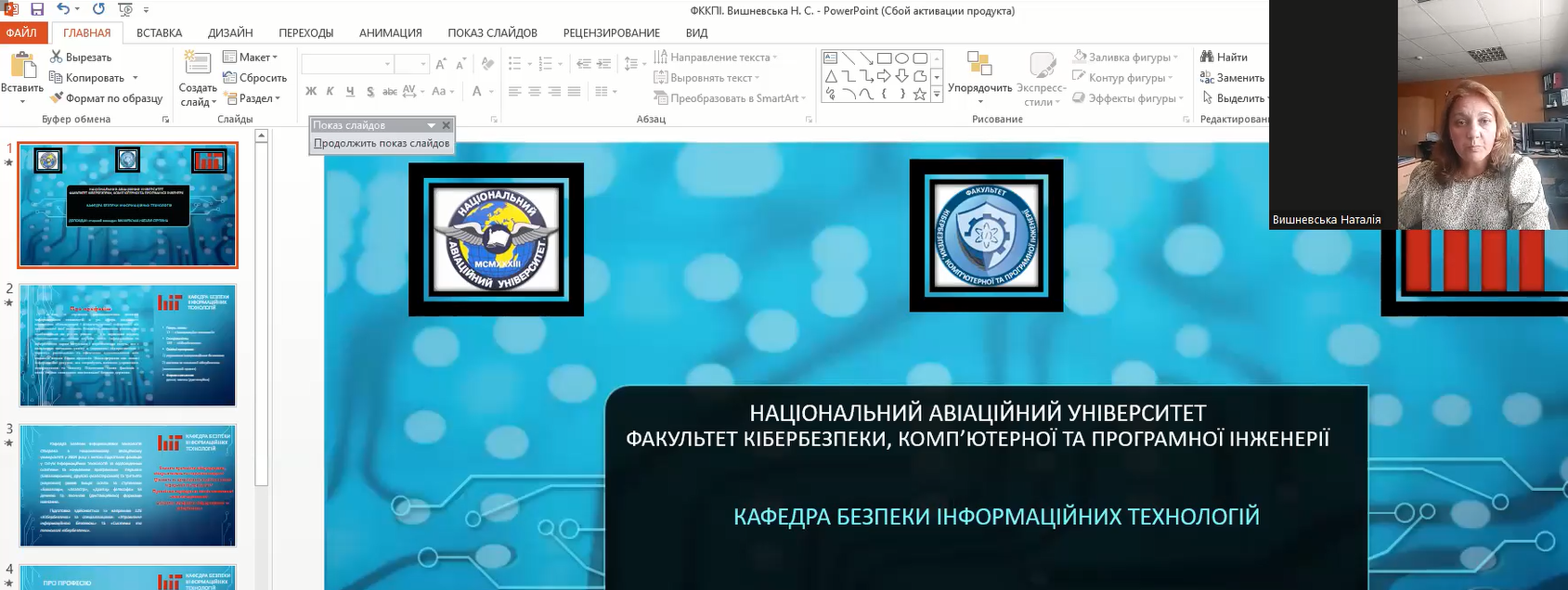
Task: Click Продолжить показ слайдов button
Action: point(382,144)
